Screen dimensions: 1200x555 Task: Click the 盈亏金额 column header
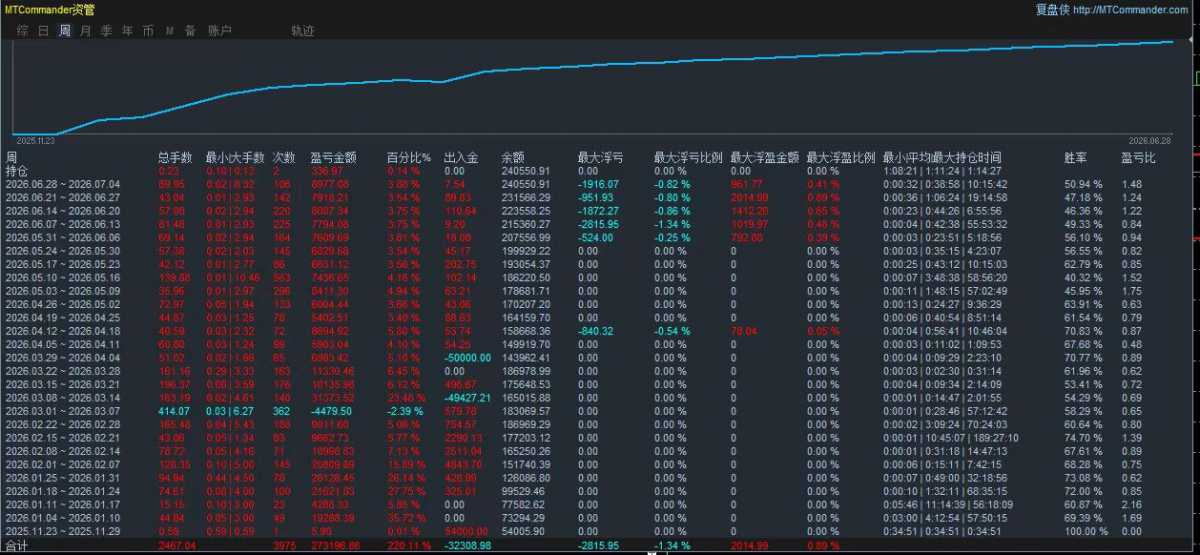(332, 158)
